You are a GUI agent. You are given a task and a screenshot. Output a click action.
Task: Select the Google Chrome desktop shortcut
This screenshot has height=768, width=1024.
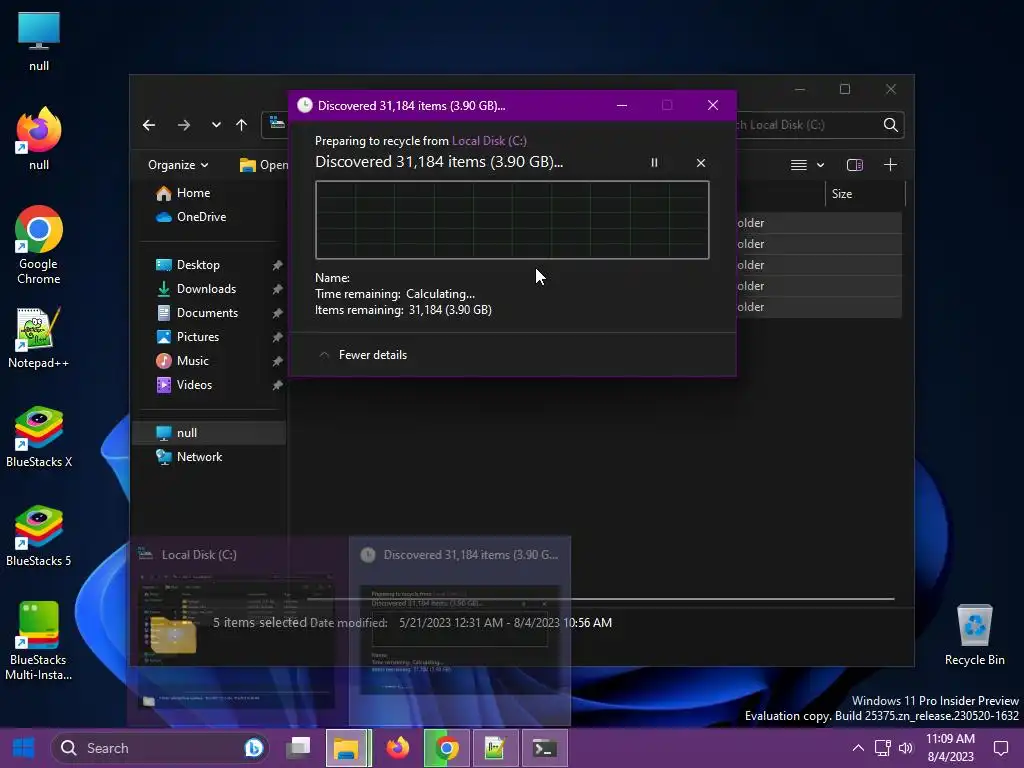point(39,246)
